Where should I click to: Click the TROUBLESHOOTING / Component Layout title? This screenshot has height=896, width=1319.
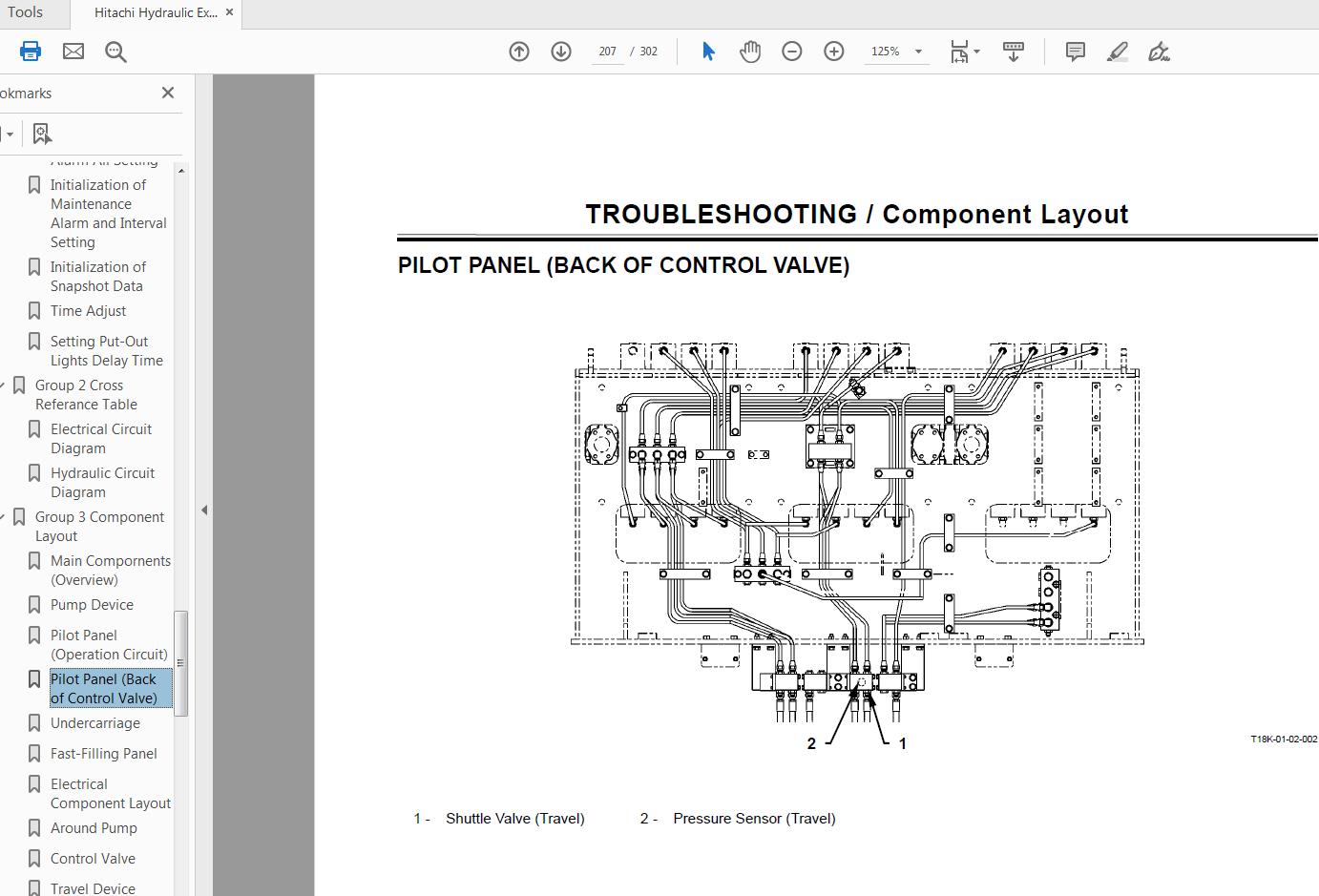point(857,214)
